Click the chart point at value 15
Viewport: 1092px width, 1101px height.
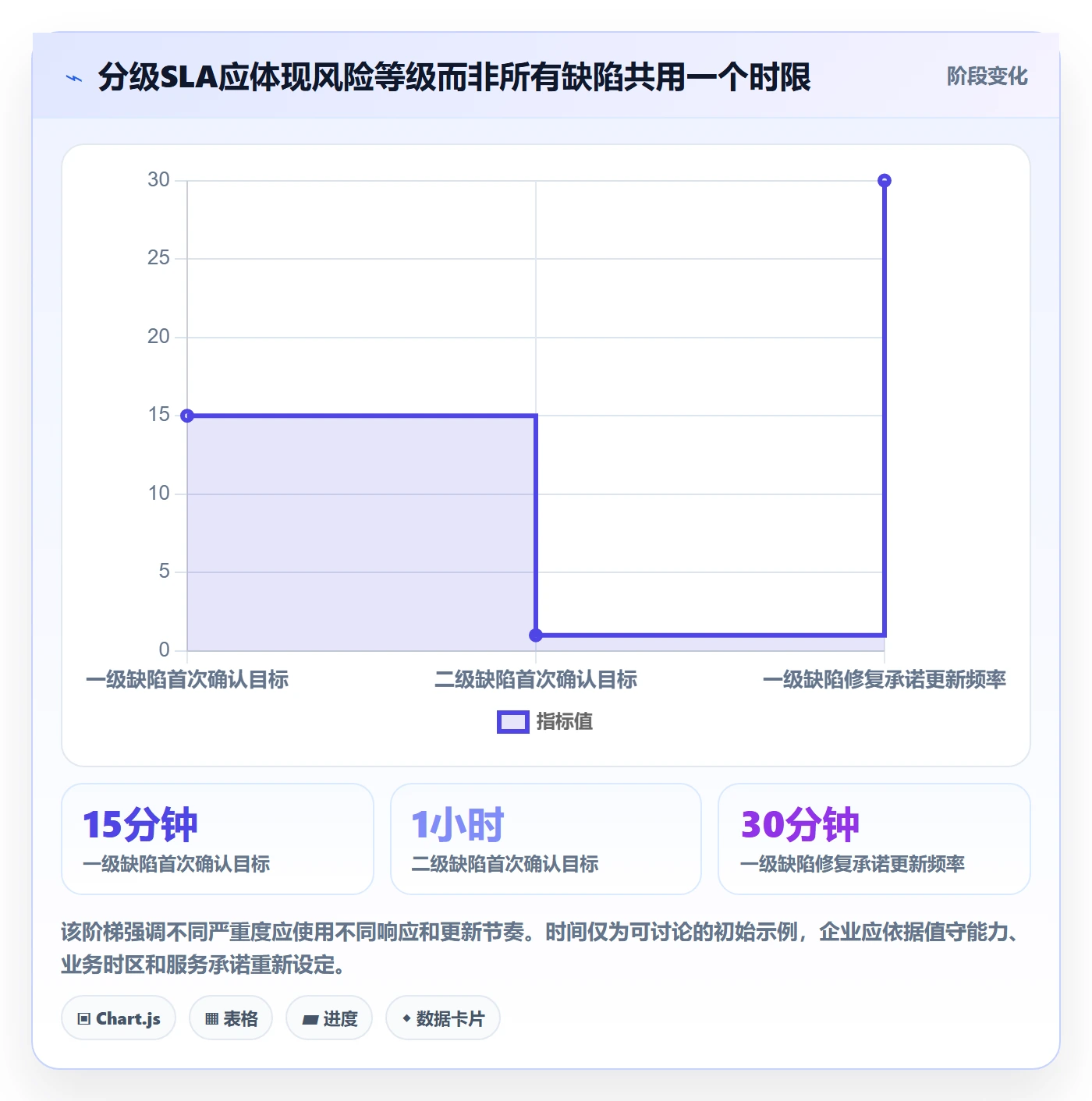point(187,416)
